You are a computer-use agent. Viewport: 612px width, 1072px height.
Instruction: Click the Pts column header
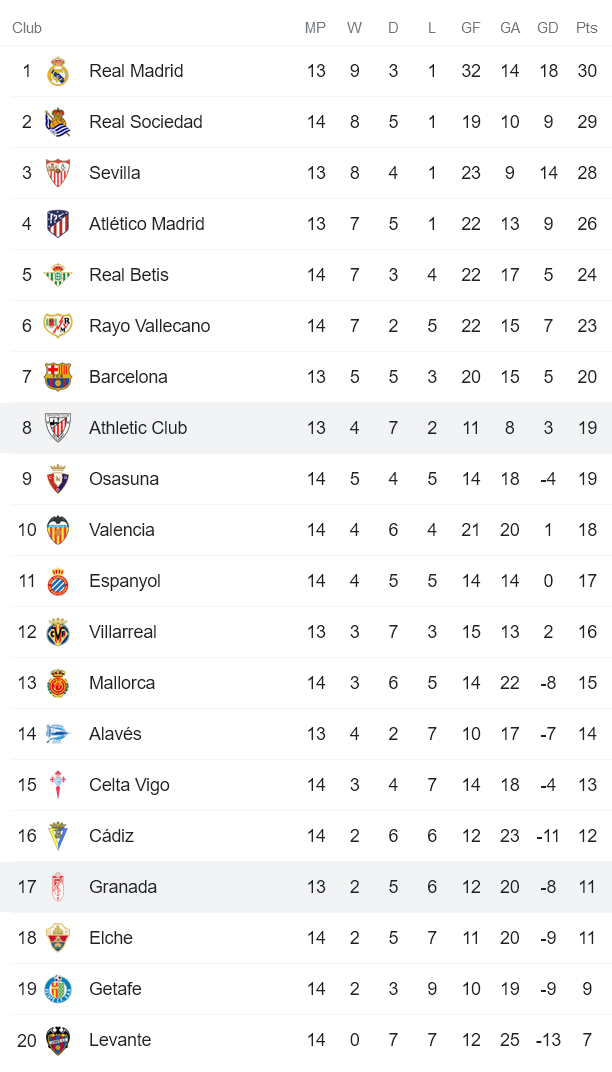click(x=586, y=28)
